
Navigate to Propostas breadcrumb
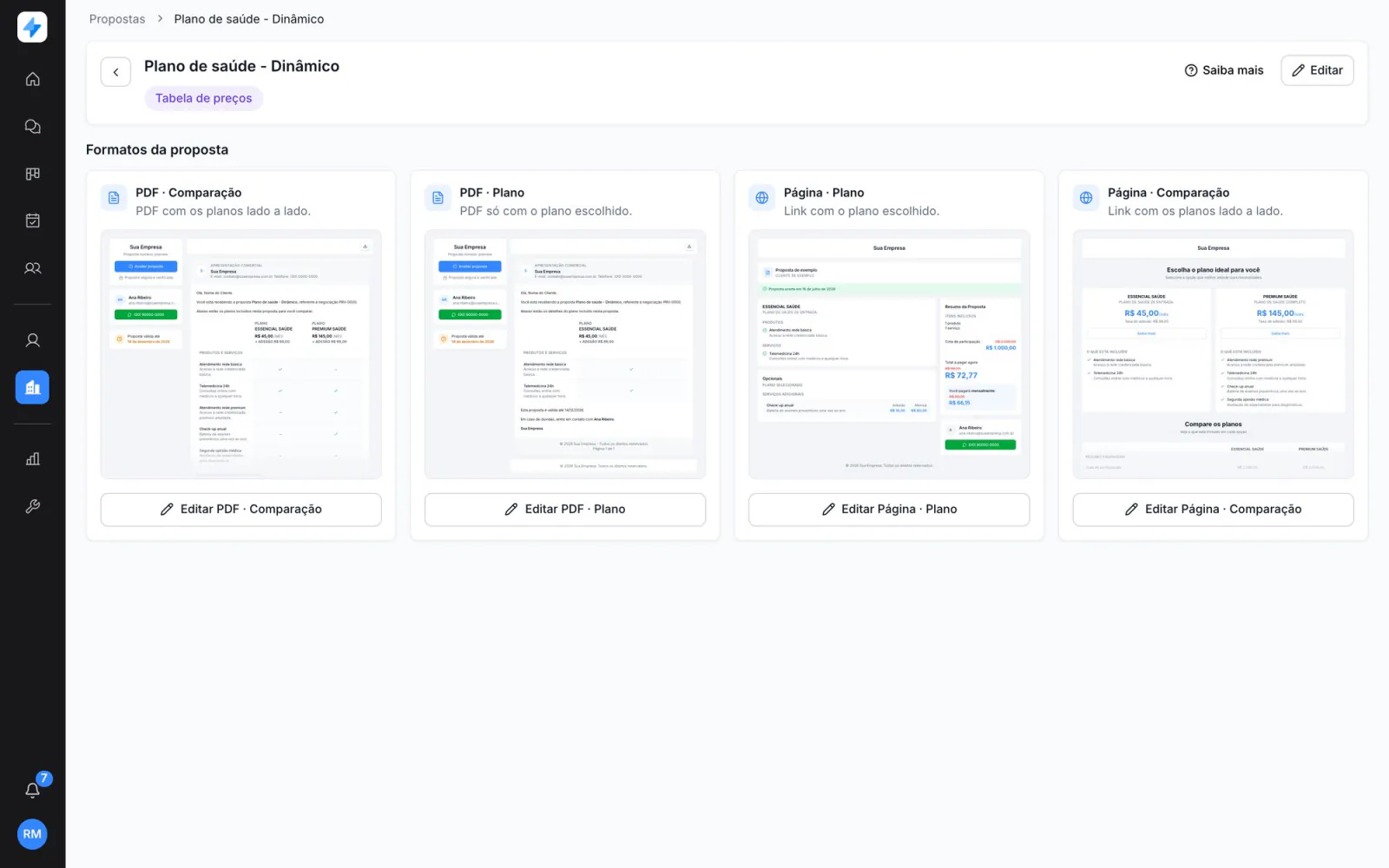pos(117,19)
